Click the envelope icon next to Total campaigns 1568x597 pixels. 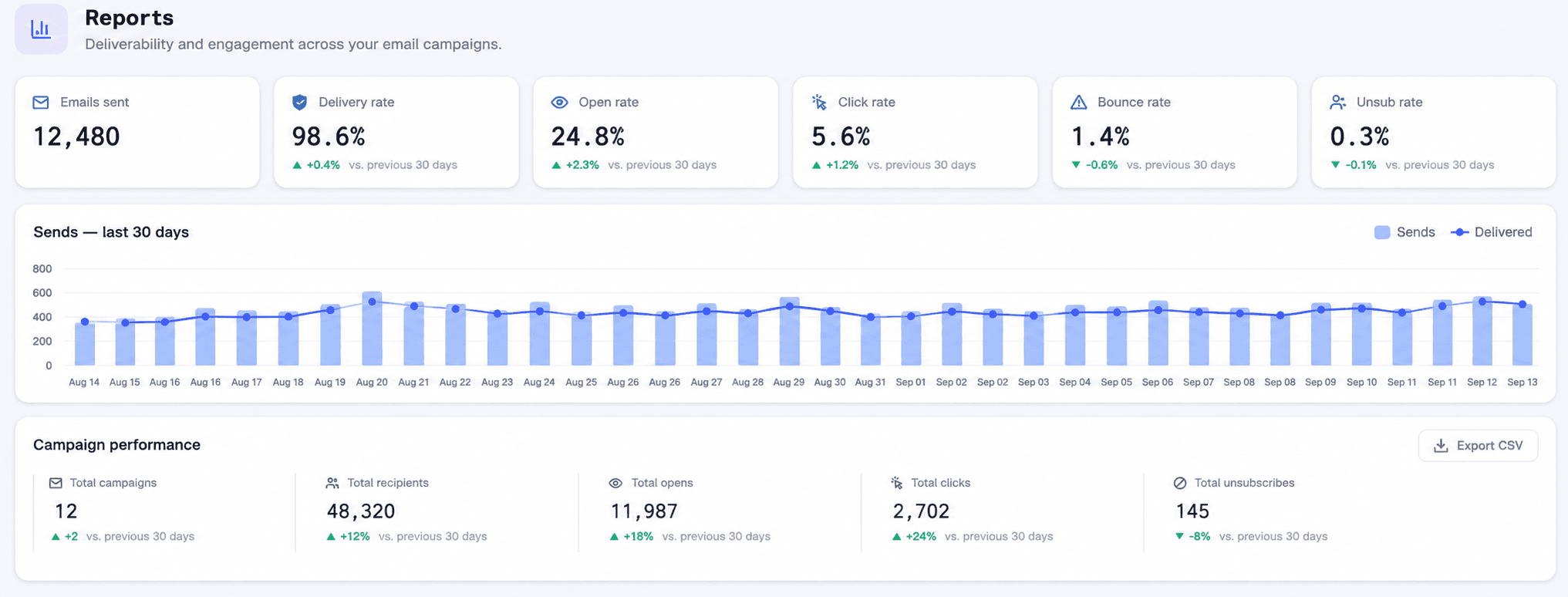point(56,483)
